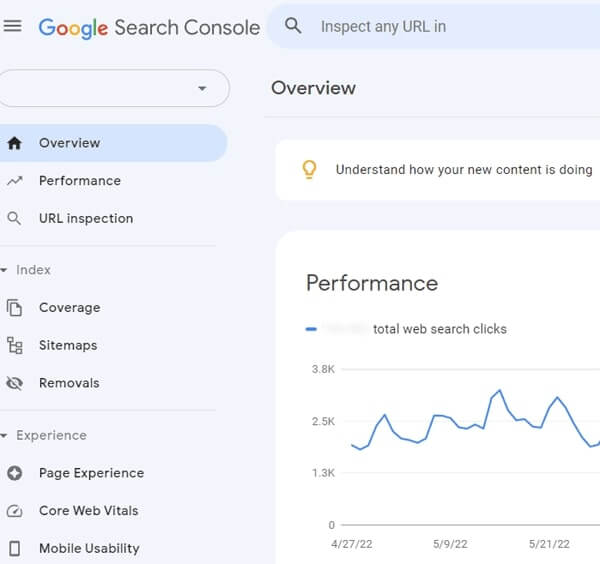The image size is (600, 564).
Task: Open the property selector dropdown
Action: [x=202, y=88]
